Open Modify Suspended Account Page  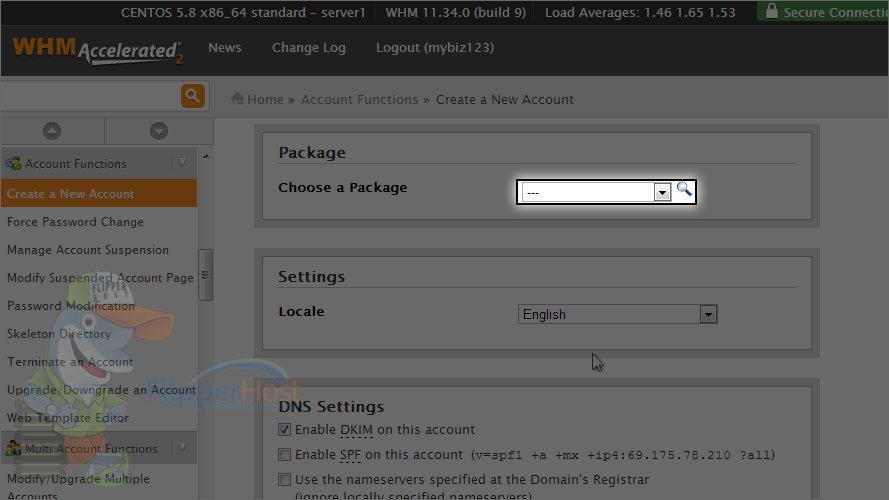pyautogui.click(x=100, y=278)
